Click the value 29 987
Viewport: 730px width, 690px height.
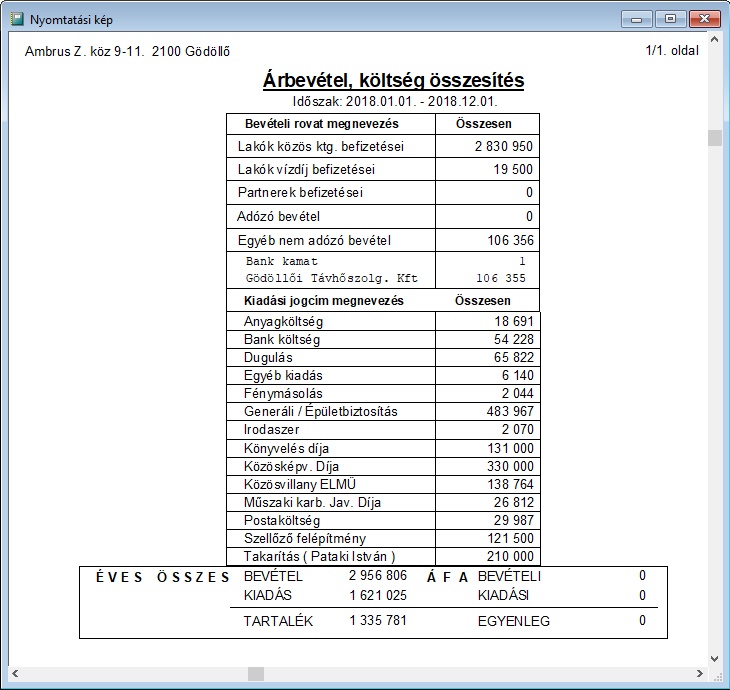[x=514, y=521]
